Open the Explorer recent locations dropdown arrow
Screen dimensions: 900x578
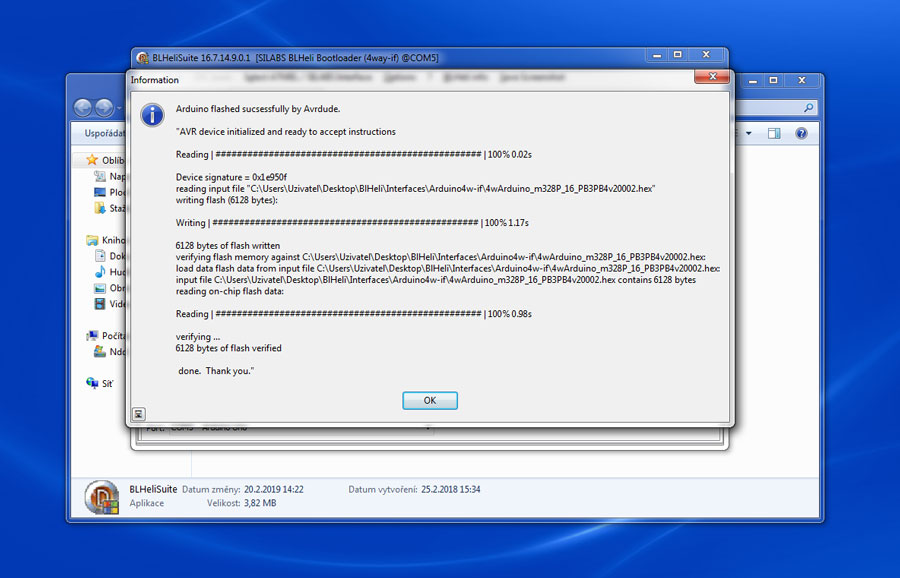click(119, 108)
